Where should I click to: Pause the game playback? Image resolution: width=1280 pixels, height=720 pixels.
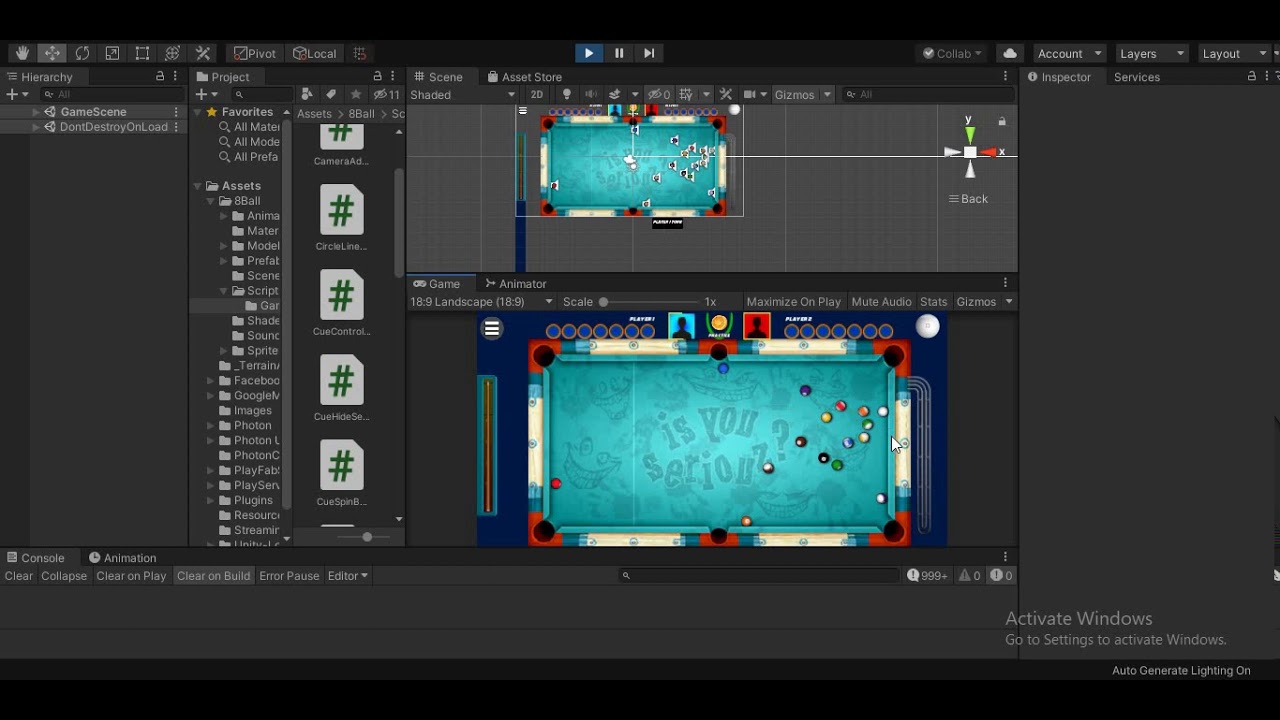pos(619,53)
